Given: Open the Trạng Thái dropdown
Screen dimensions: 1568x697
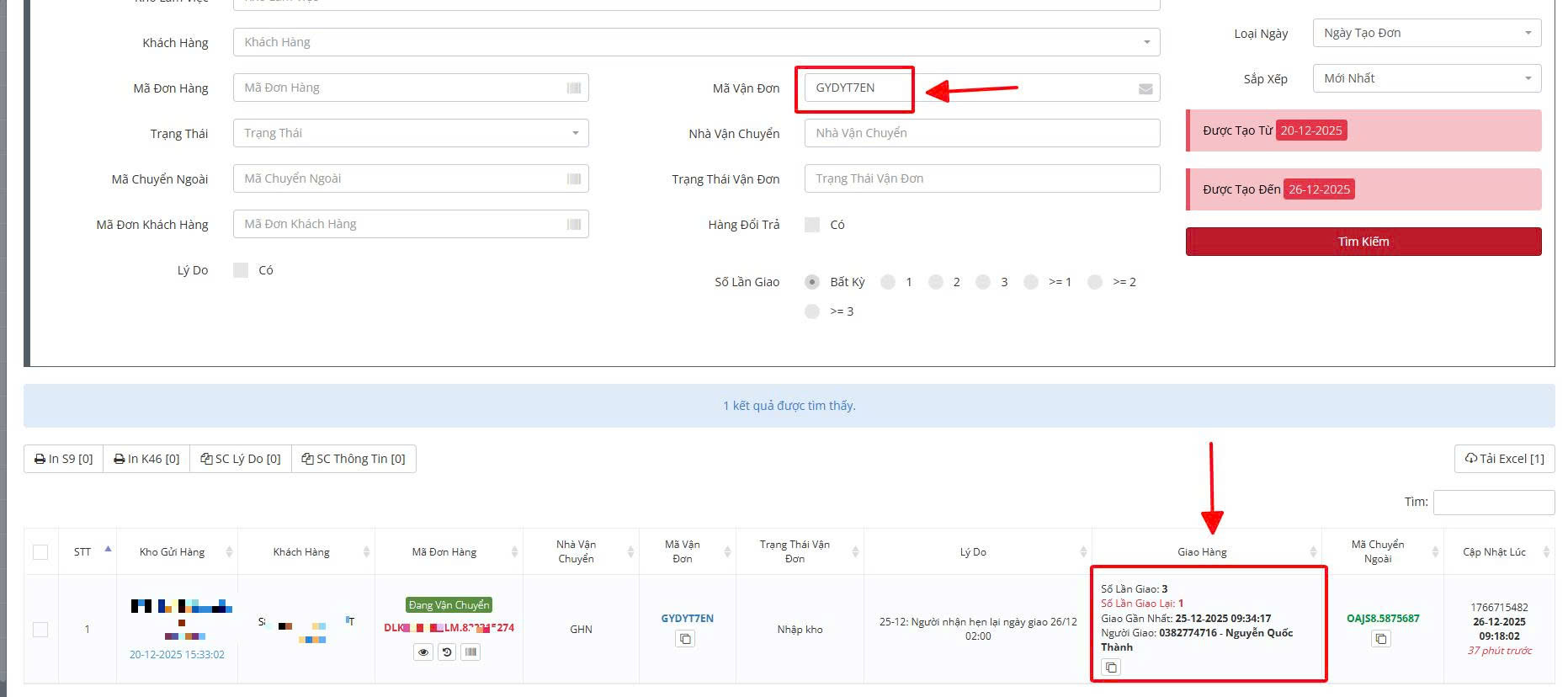Looking at the screenshot, I should 411,133.
